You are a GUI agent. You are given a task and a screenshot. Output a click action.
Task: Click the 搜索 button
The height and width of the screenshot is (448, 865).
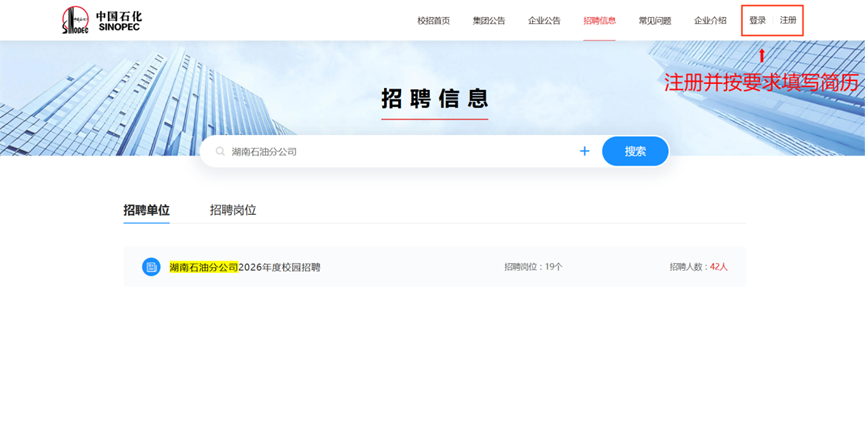click(636, 151)
